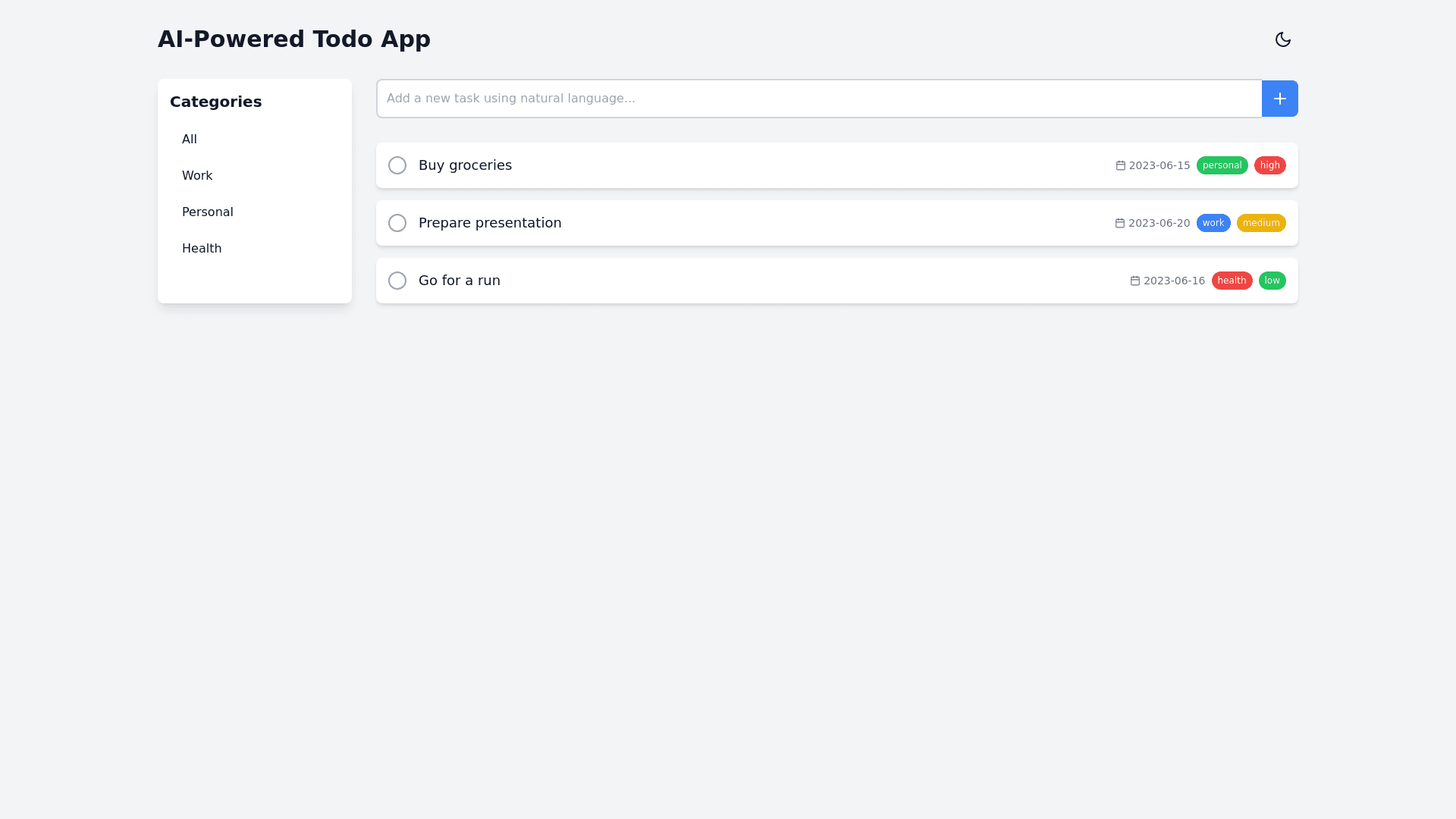The image size is (1456, 819).
Task: Click calendar icon on Go for a run
Action: pos(1134,281)
